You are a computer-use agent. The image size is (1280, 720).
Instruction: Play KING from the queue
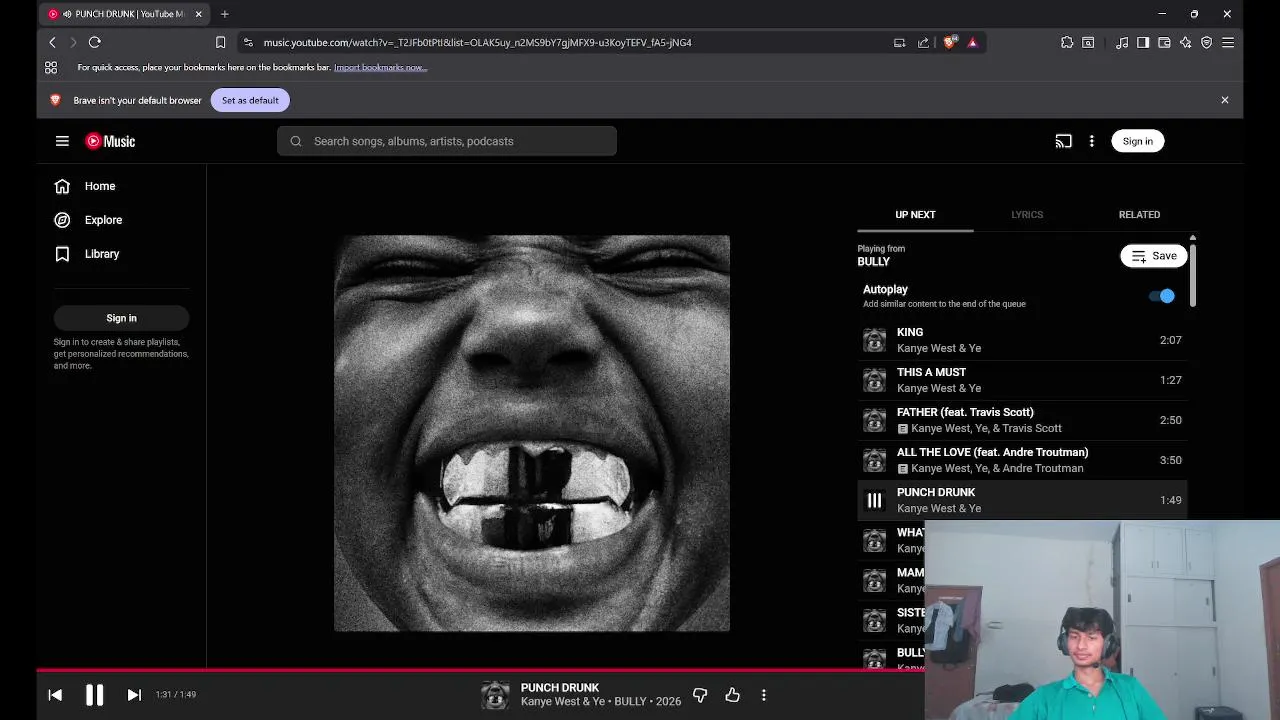click(1022, 340)
